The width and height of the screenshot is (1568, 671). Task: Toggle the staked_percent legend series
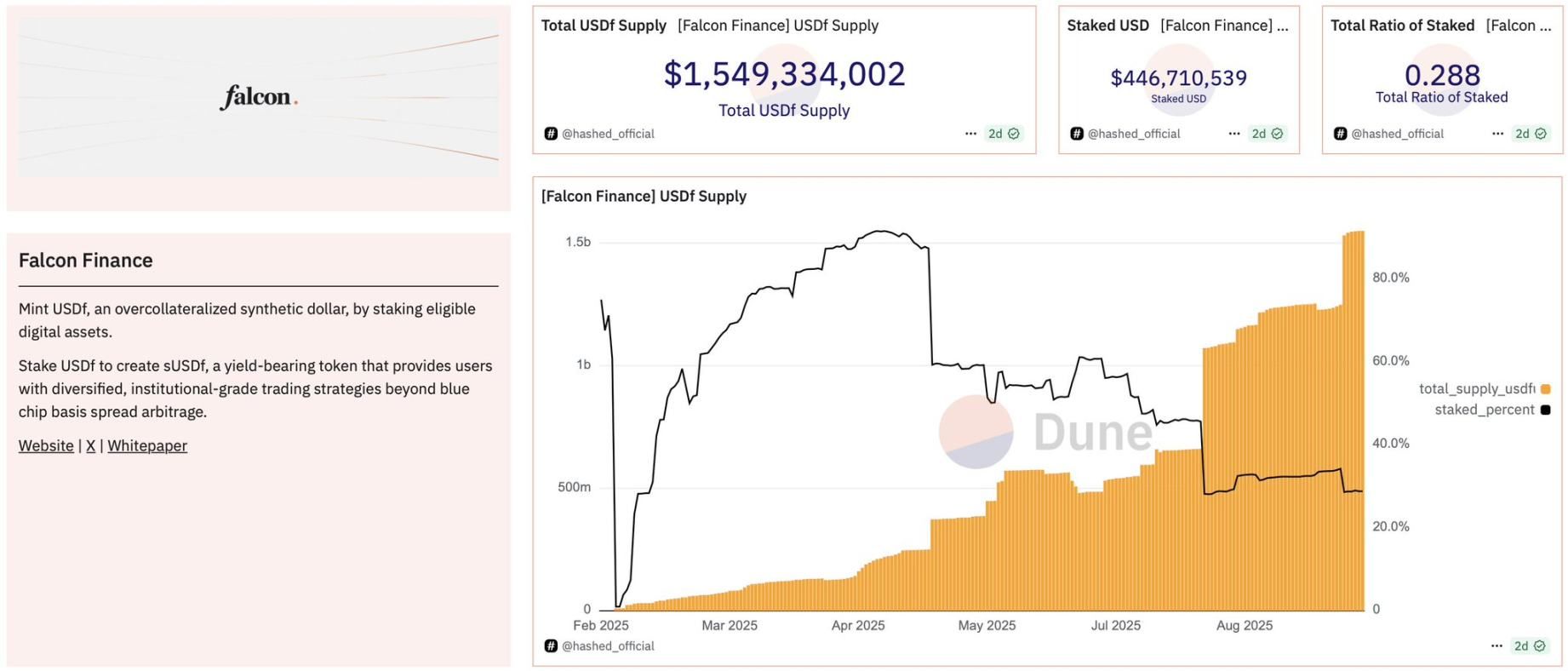(x=1485, y=410)
